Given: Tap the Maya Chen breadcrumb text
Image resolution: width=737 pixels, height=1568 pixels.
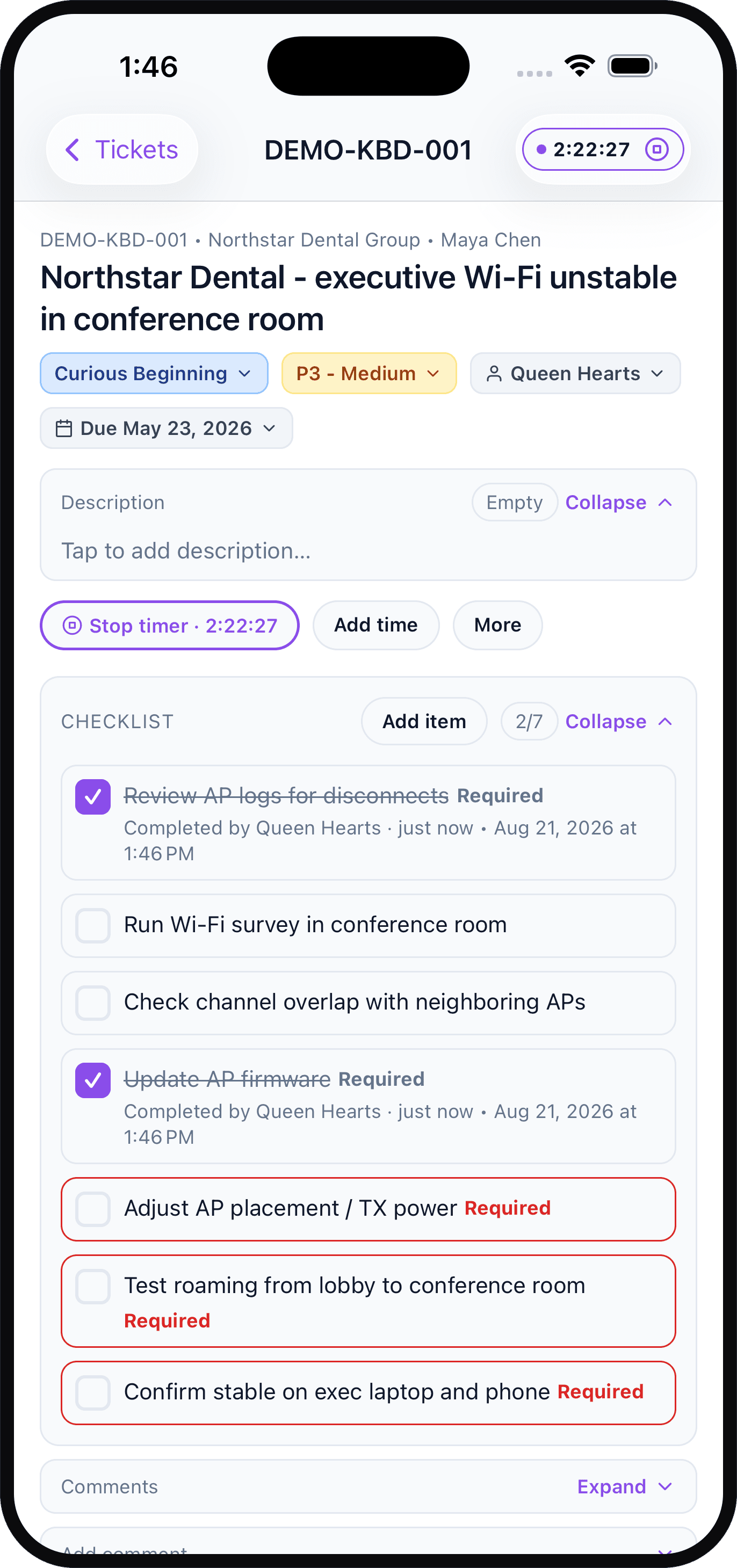Looking at the screenshot, I should pos(491,240).
